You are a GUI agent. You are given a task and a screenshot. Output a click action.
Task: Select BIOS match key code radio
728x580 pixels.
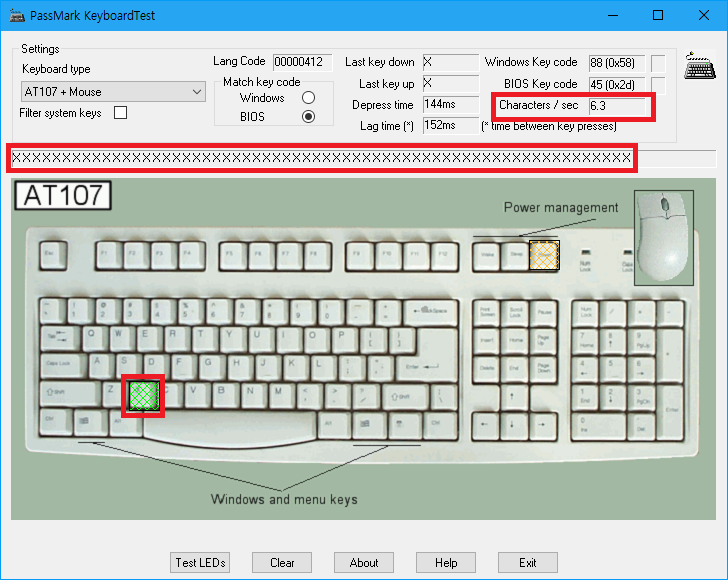click(308, 116)
